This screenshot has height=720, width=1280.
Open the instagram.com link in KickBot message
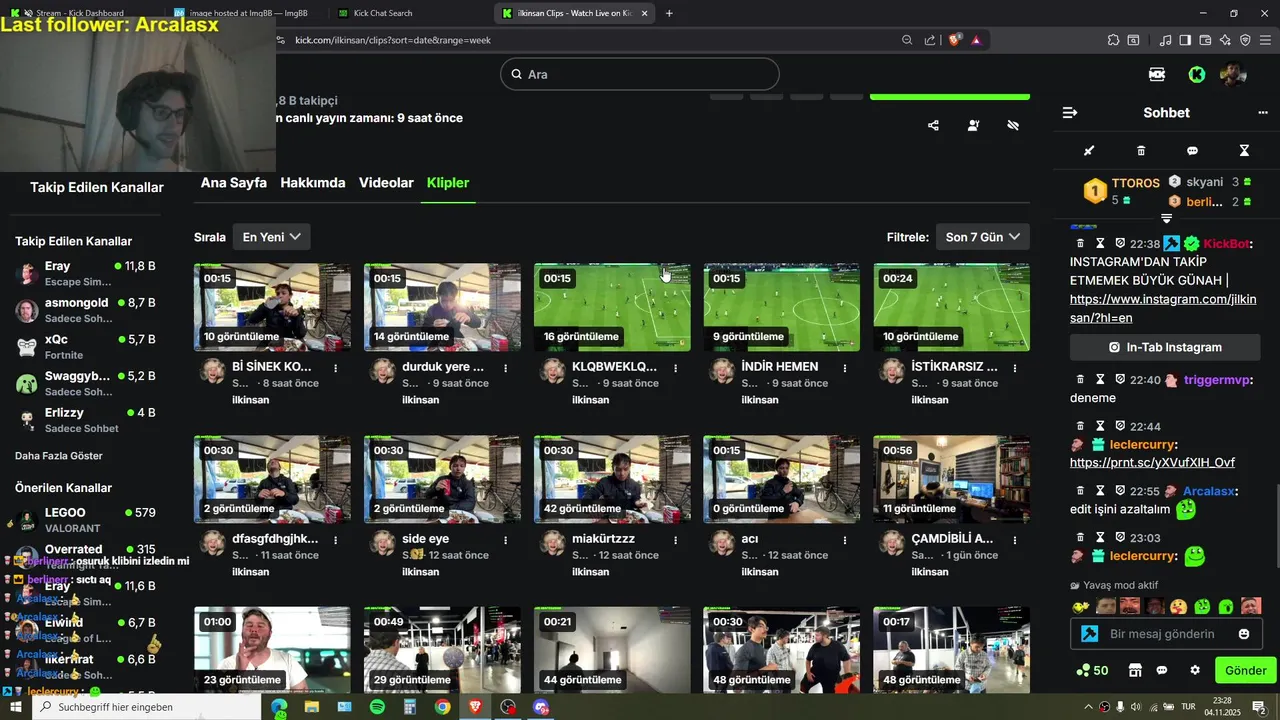click(1163, 308)
